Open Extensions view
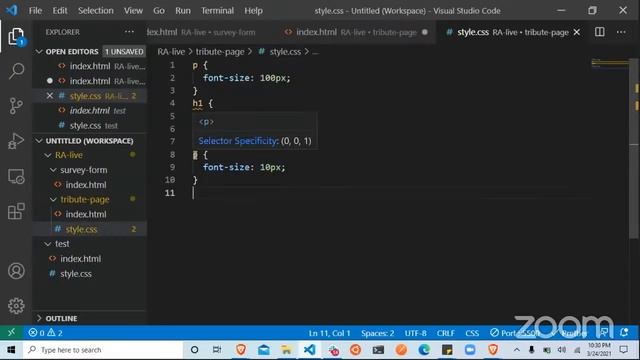 pos(16,211)
